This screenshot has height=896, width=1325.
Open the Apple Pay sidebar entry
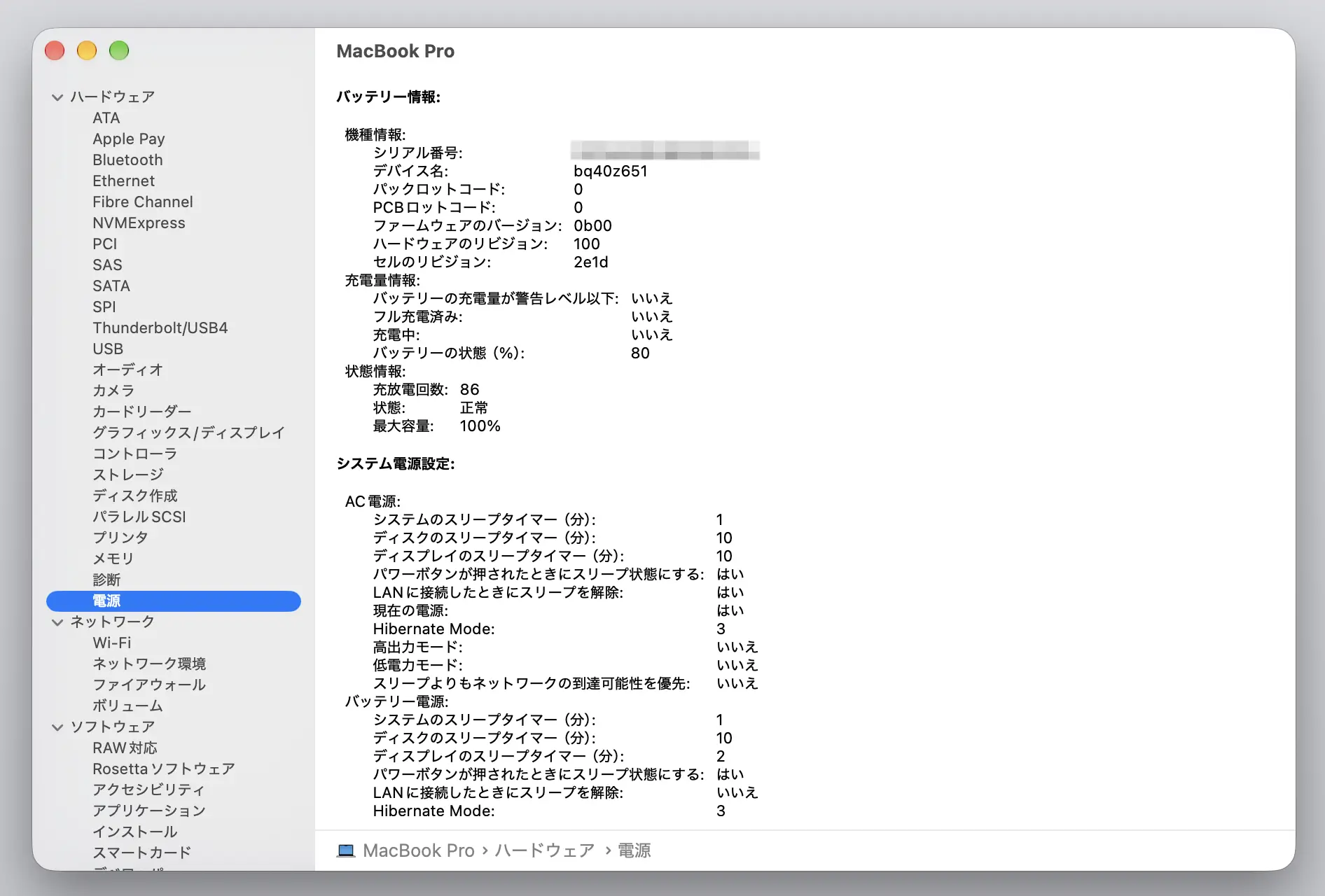129,139
